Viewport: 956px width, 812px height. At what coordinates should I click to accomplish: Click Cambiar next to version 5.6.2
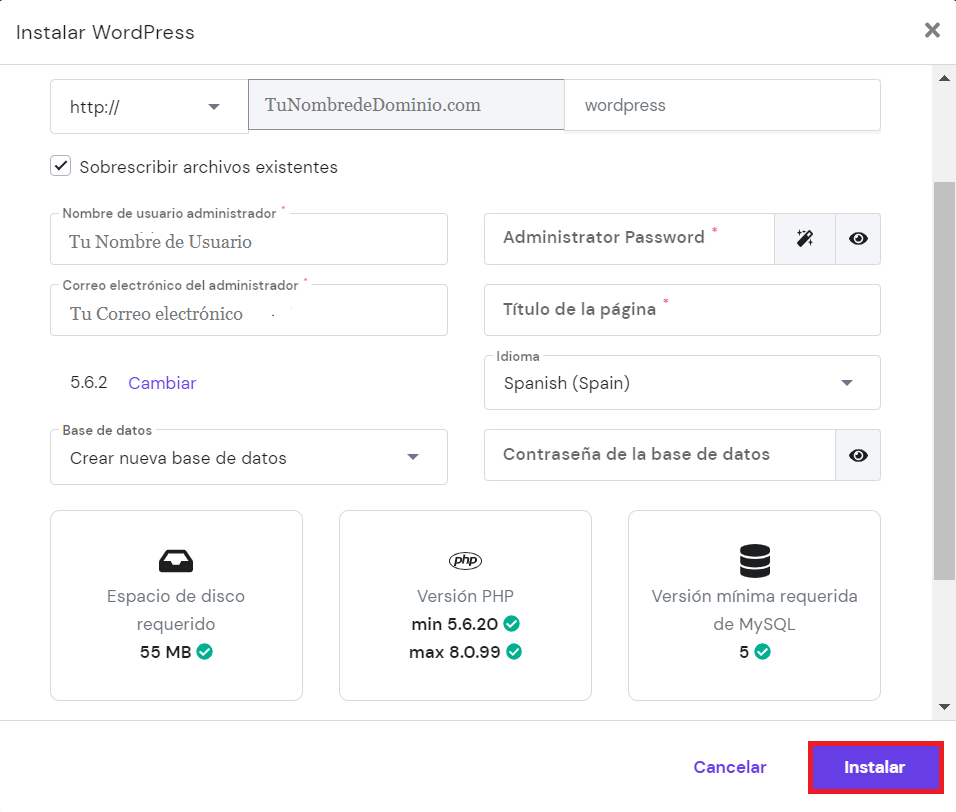(161, 383)
